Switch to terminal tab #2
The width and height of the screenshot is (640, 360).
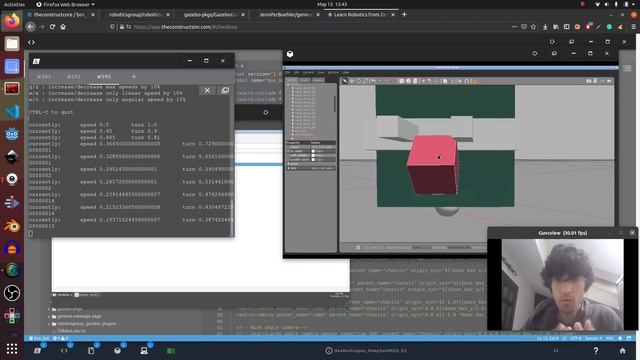[x=74, y=76]
